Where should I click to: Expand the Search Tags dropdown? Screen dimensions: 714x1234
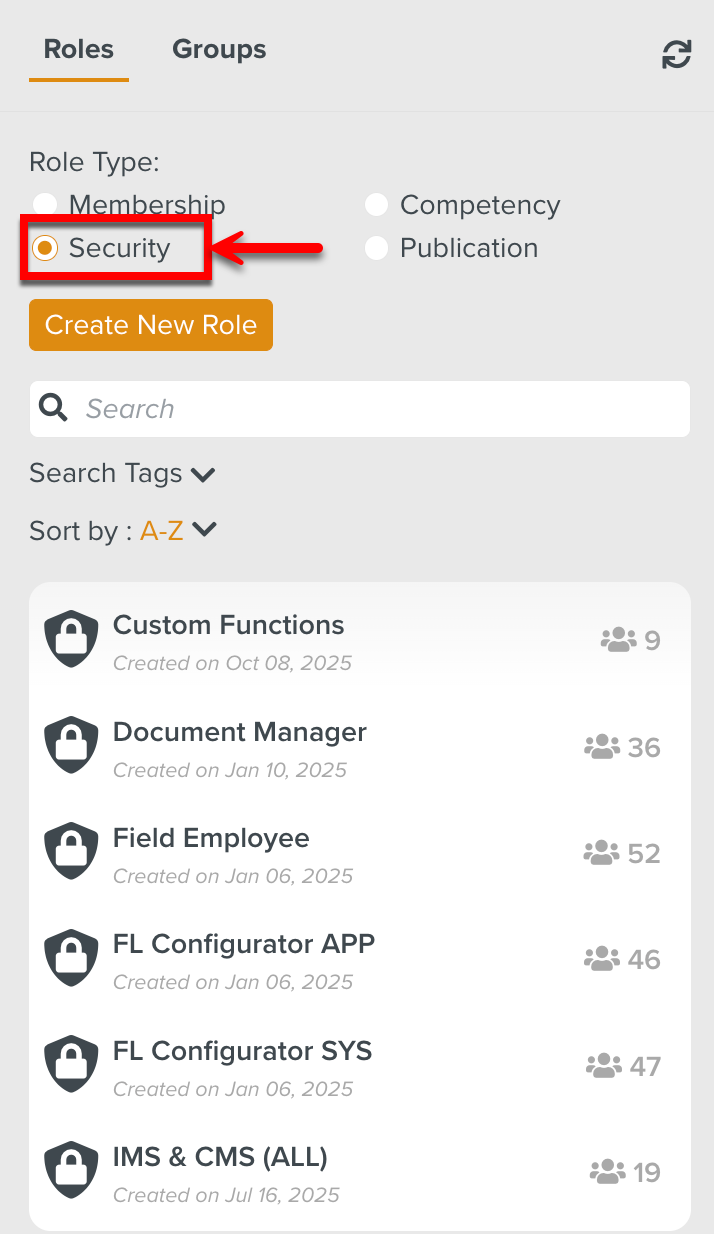click(x=123, y=473)
